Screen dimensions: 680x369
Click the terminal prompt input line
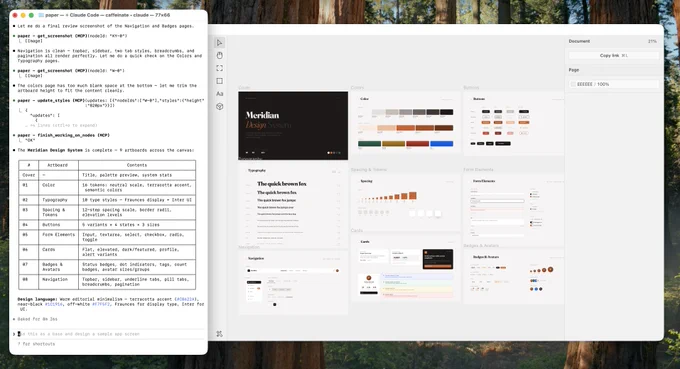pos(108,334)
